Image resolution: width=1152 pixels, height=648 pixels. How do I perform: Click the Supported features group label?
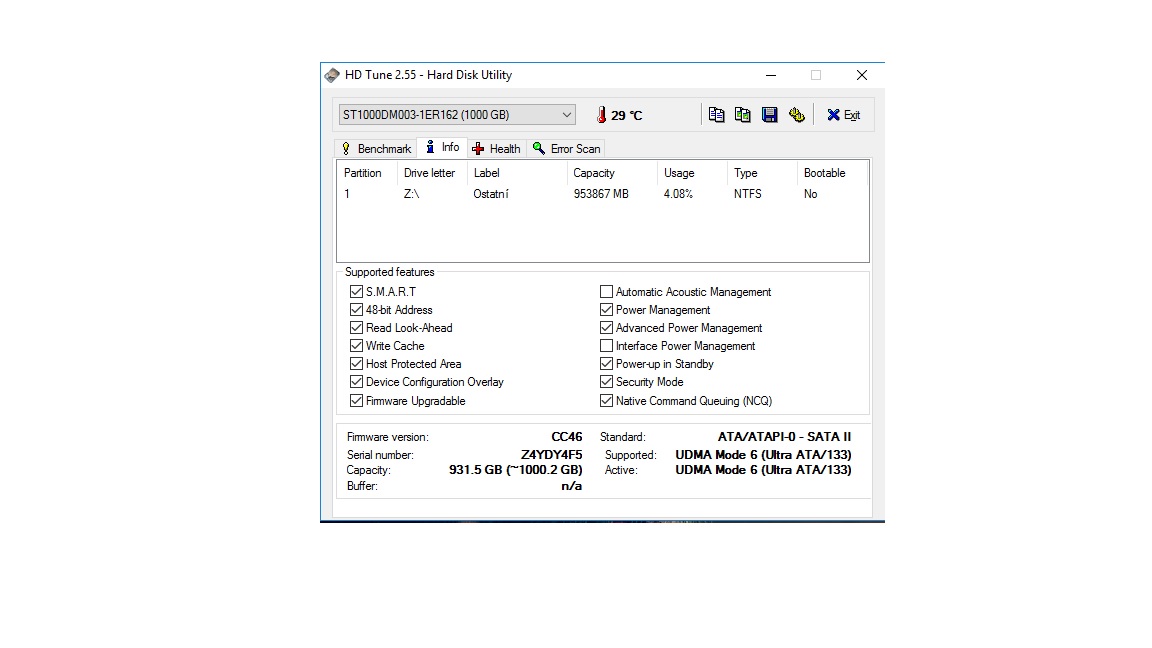[x=389, y=272]
